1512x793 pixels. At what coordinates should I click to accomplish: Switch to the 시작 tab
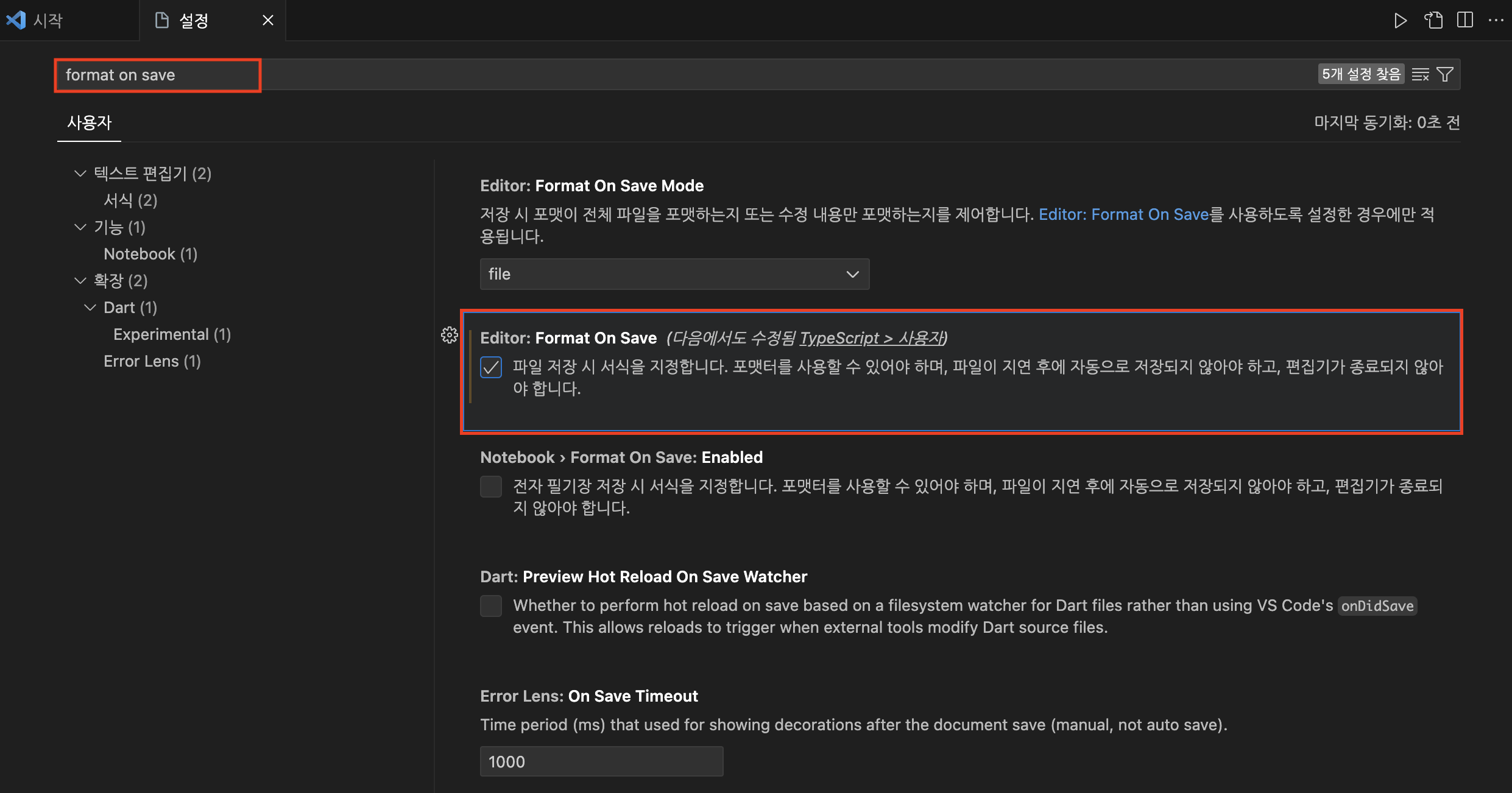coord(49,21)
